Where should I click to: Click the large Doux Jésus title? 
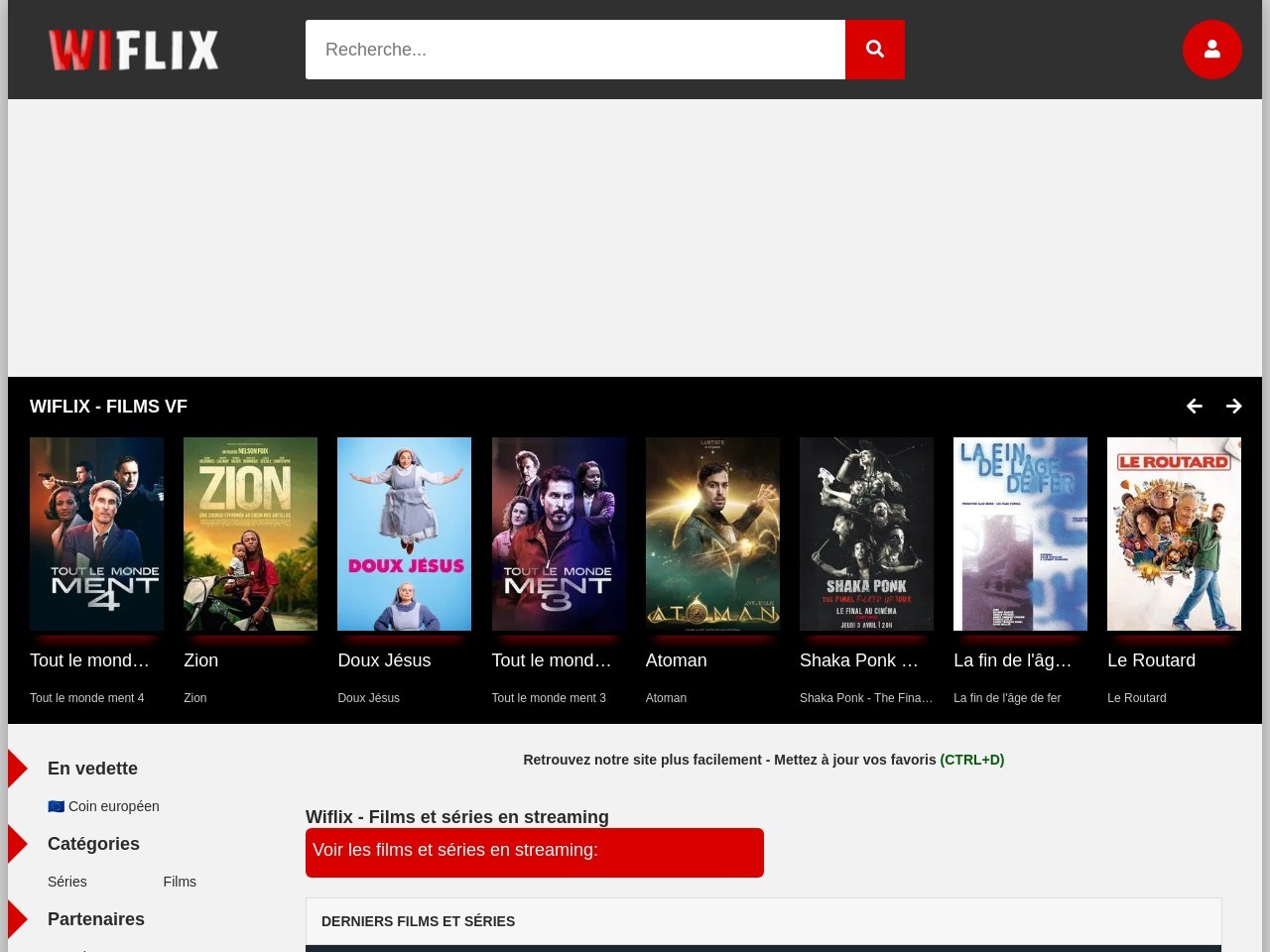pyautogui.click(x=384, y=660)
